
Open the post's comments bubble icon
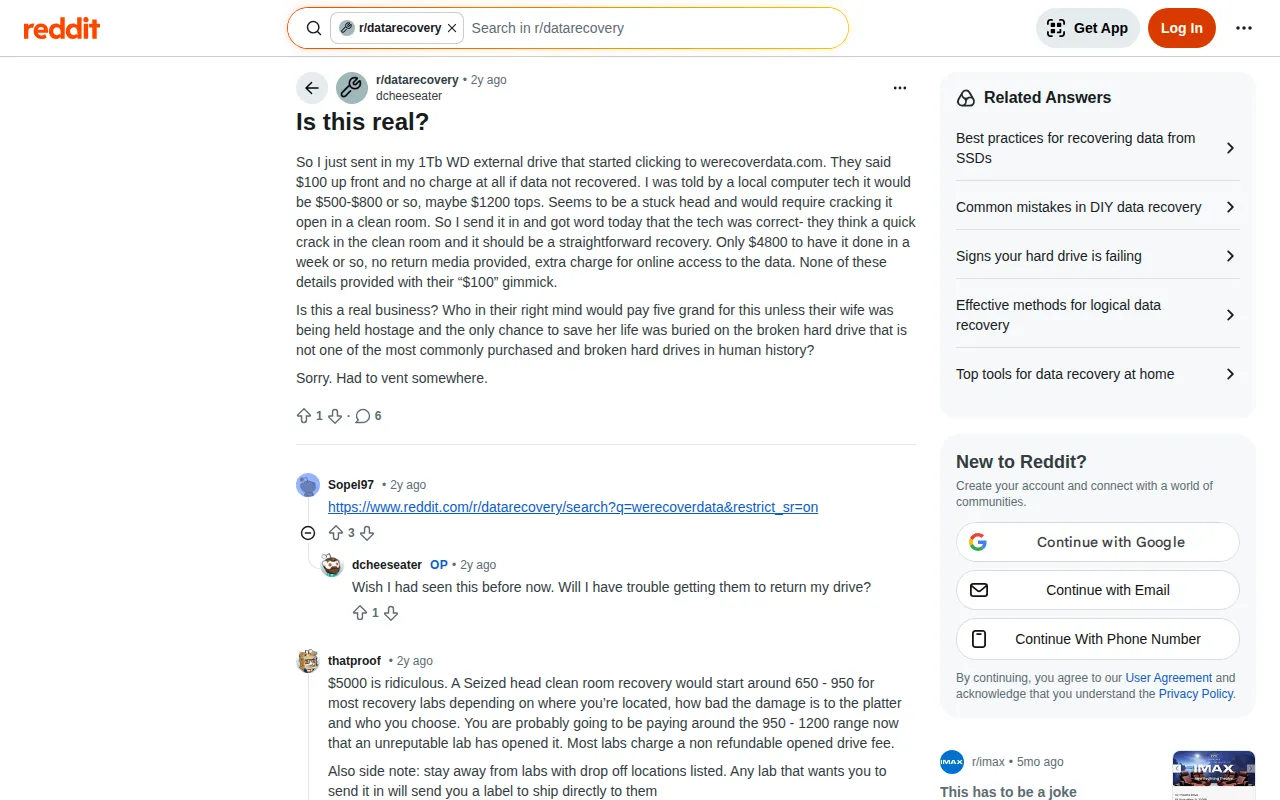click(x=363, y=416)
